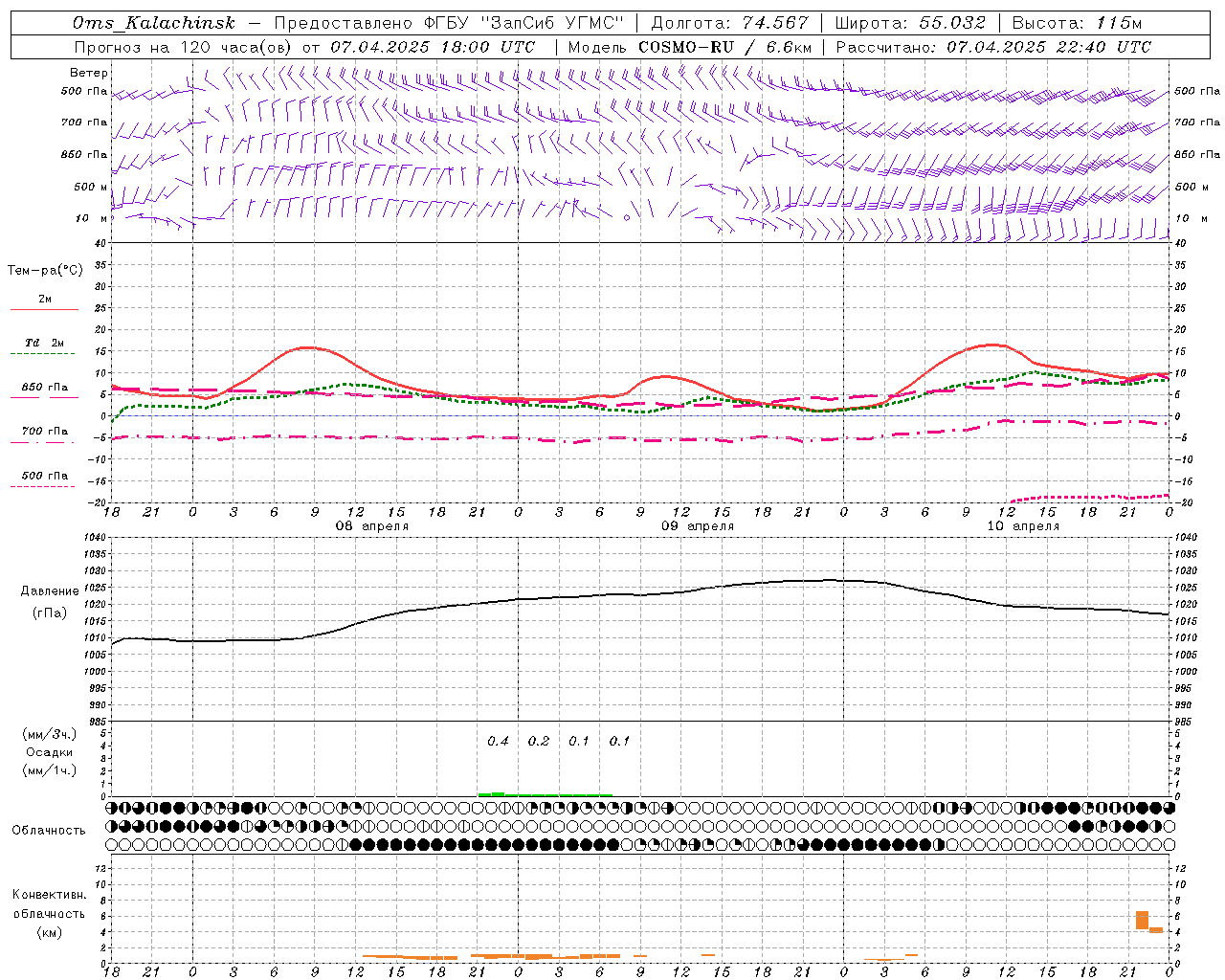This screenshot has height=980, width=1225.
Task: Click the 0.2 precipitation amount value
Action: coord(539,741)
